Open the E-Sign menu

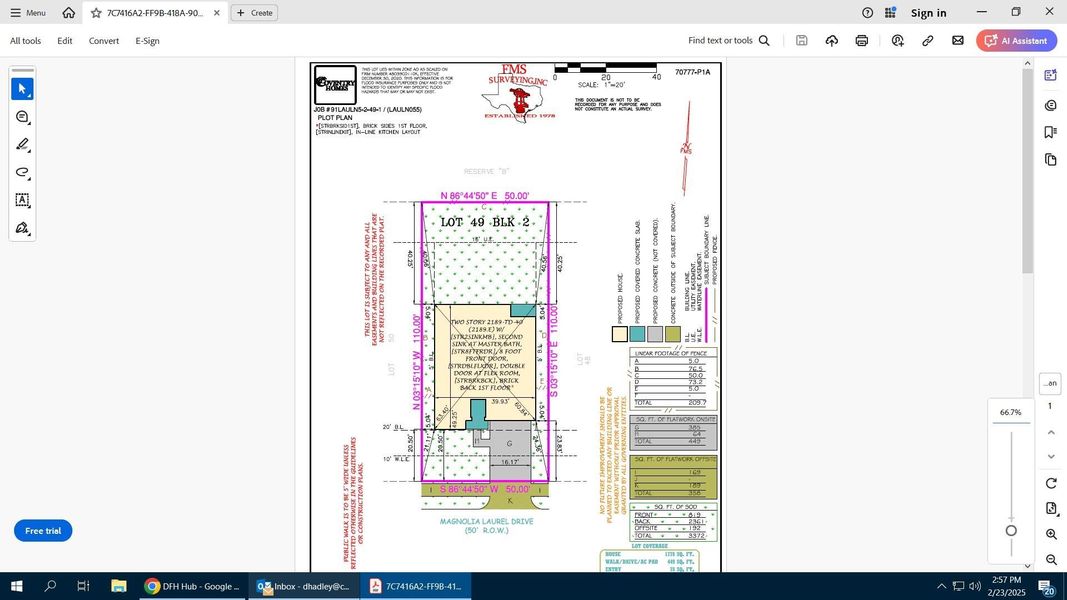(148, 41)
